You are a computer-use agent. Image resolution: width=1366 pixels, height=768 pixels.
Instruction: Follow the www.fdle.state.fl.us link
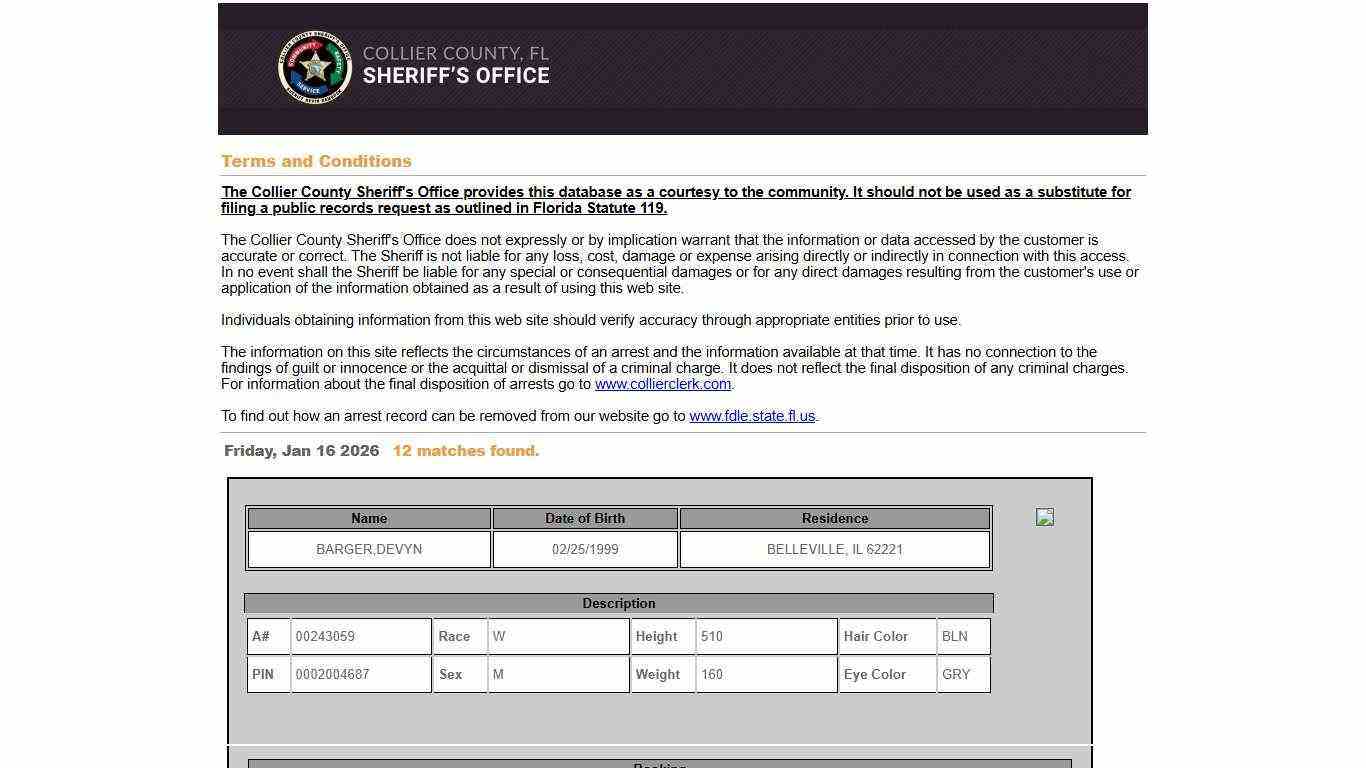click(x=752, y=416)
